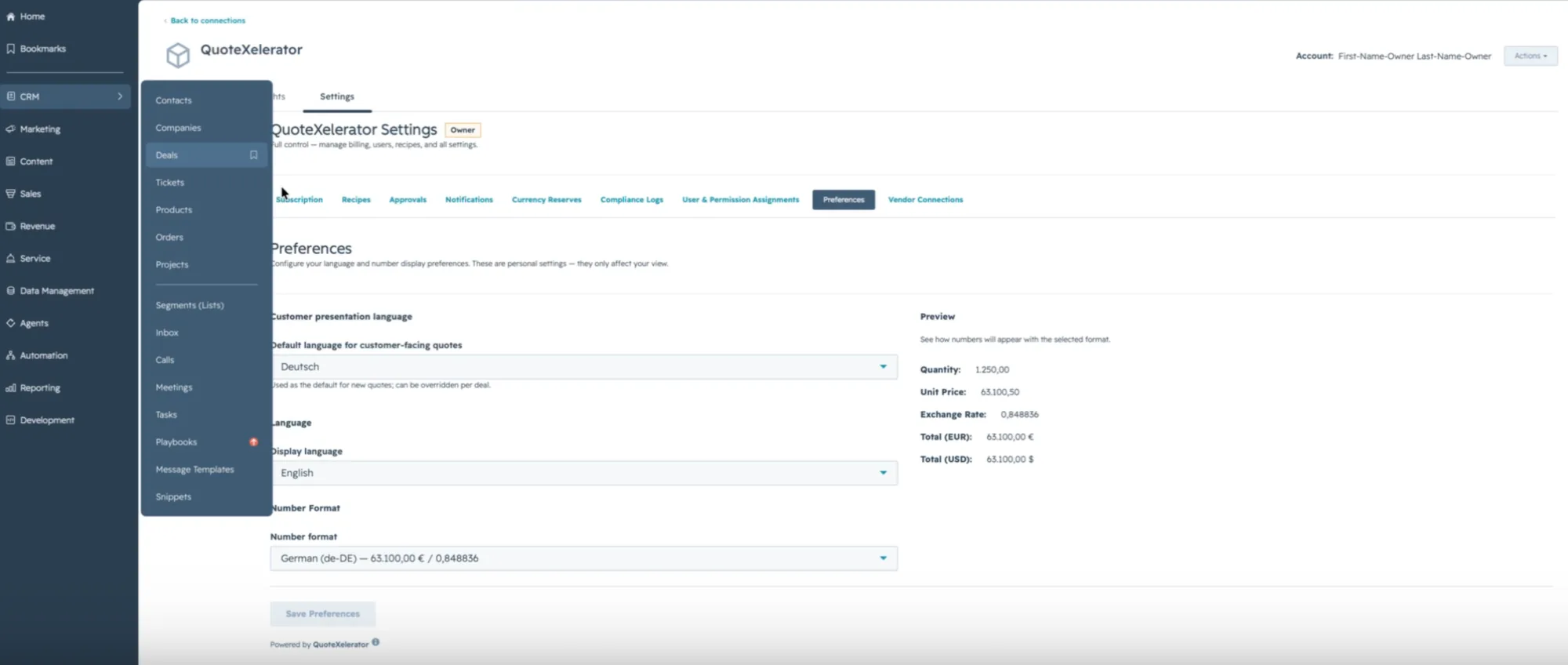Click the Home icon in sidebar
1568x665 pixels.
click(x=11, y=16)
